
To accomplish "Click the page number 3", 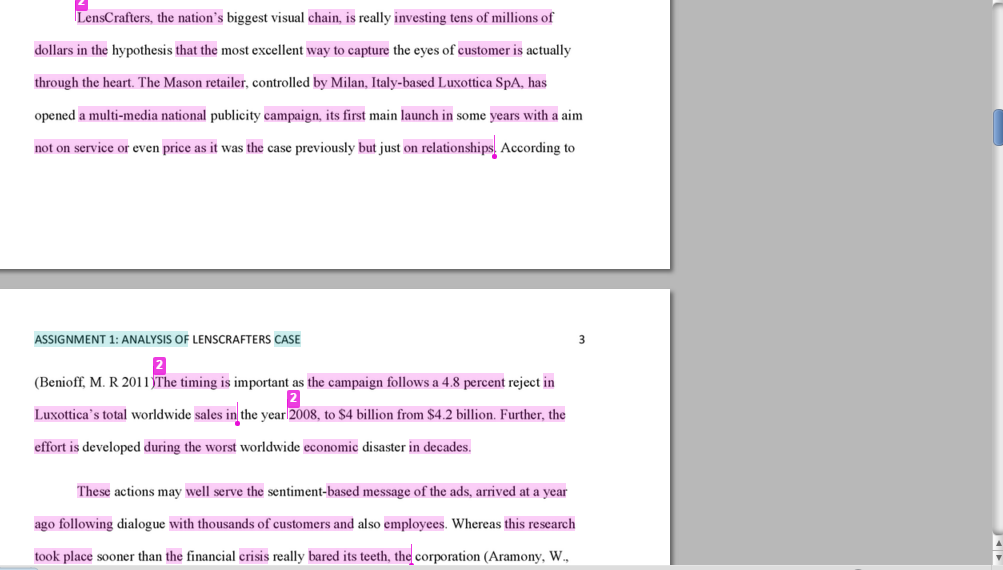I will [x=581, y=340].
